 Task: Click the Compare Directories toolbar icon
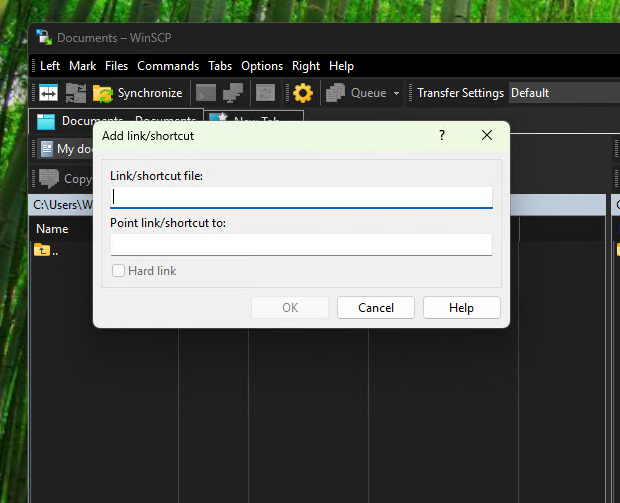(x=49, y=93)
